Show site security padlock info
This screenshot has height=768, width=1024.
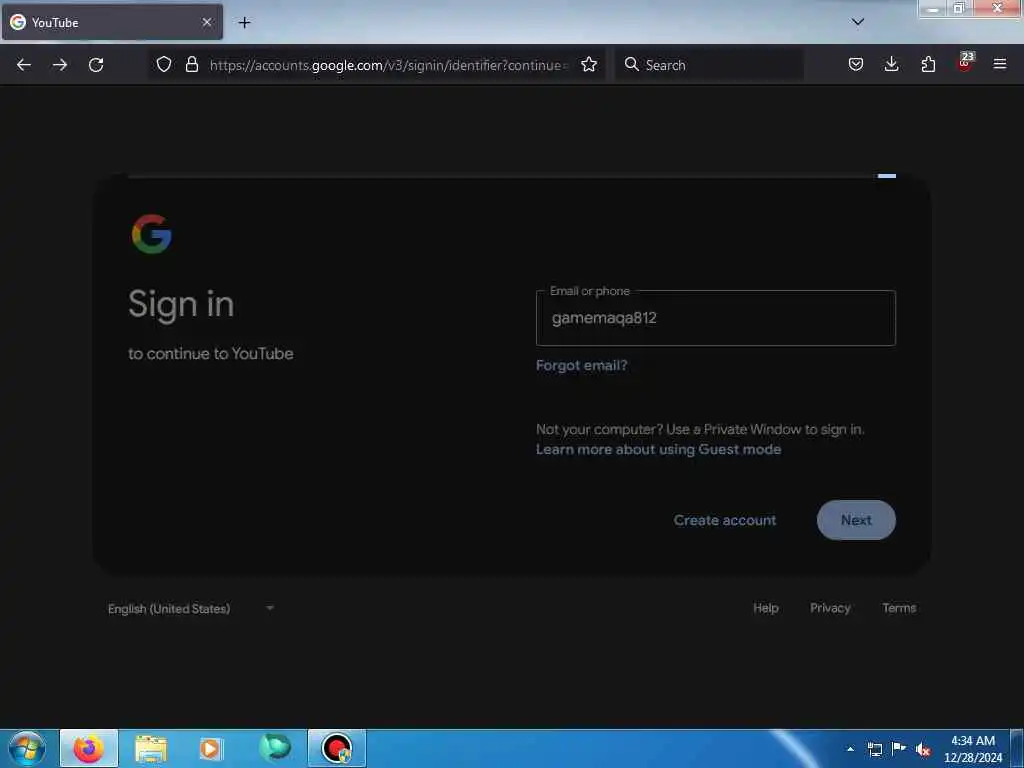(191, 64)
